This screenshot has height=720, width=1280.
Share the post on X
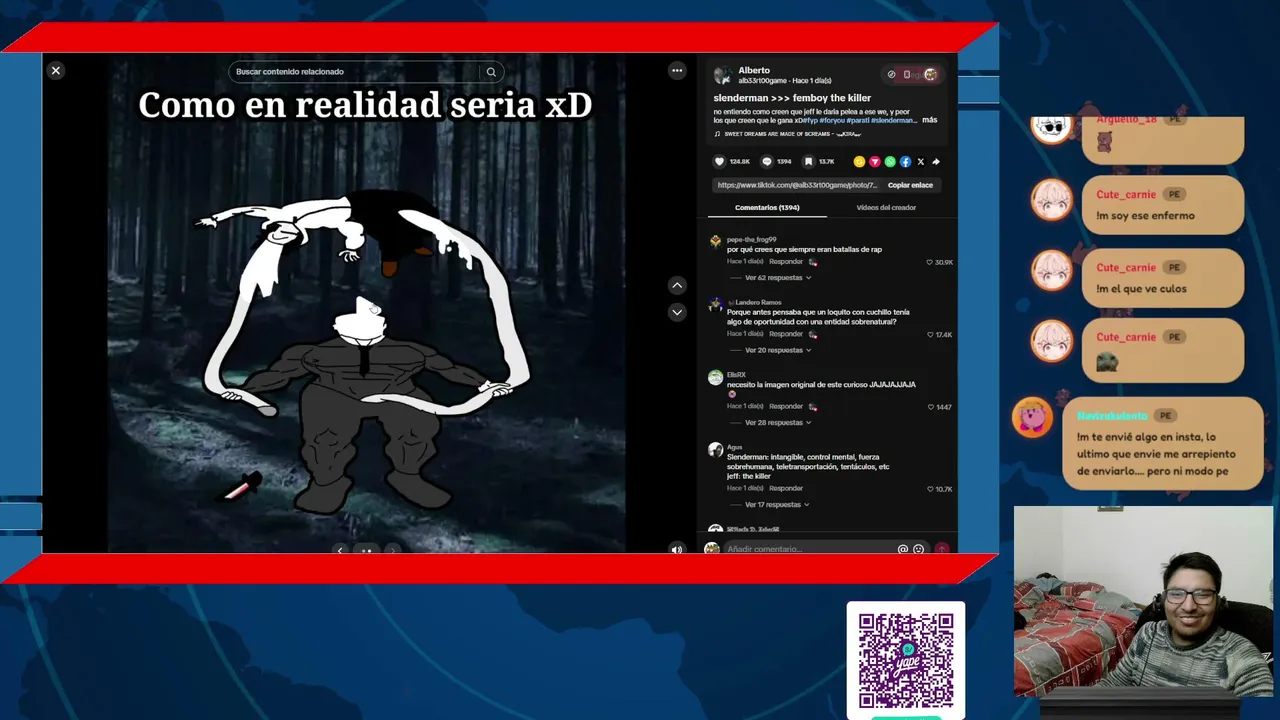pyautogui.click(x=921, y=161)
